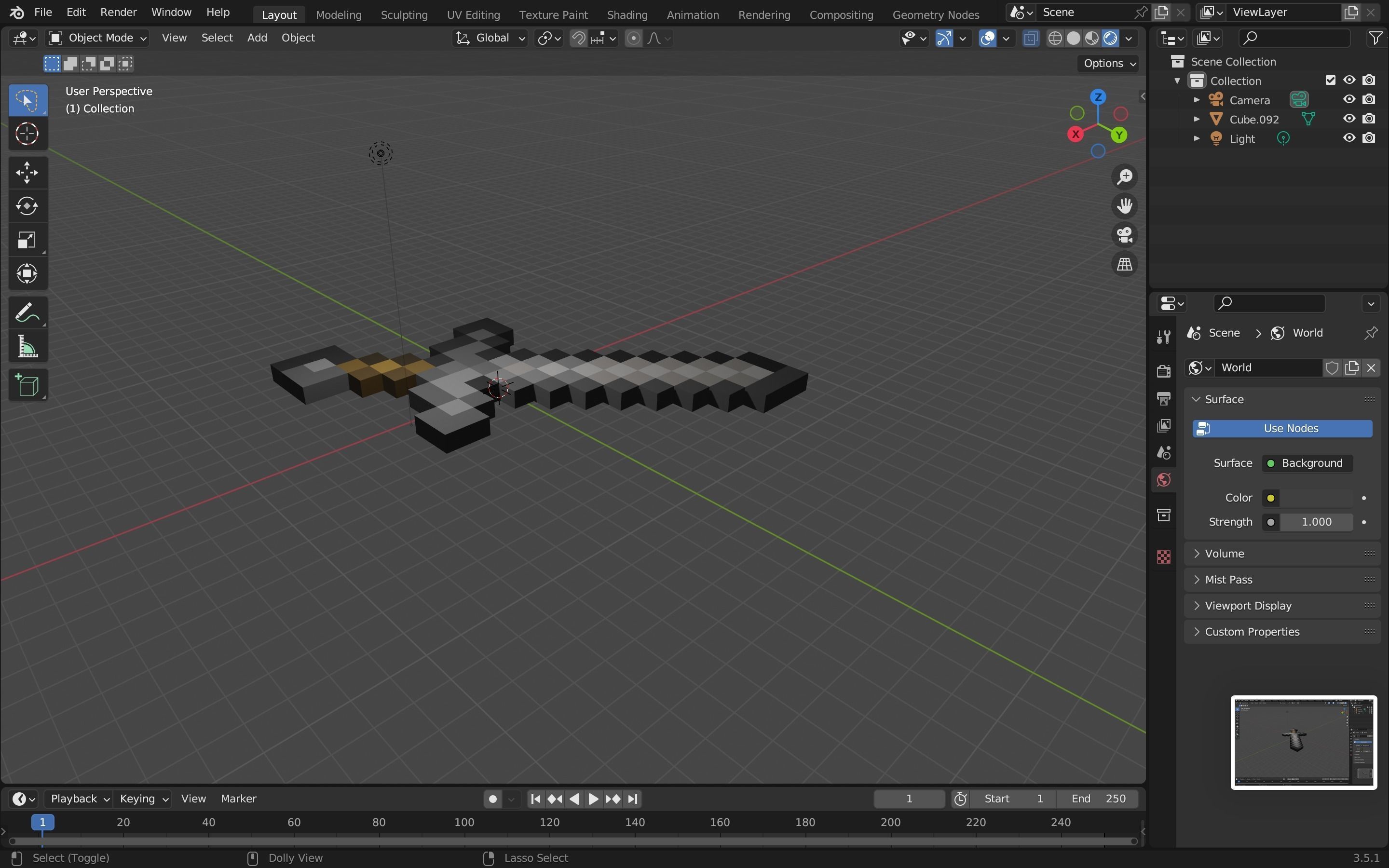Switch to material preview shading
Screen dimensions: 1389x868
1092,38
